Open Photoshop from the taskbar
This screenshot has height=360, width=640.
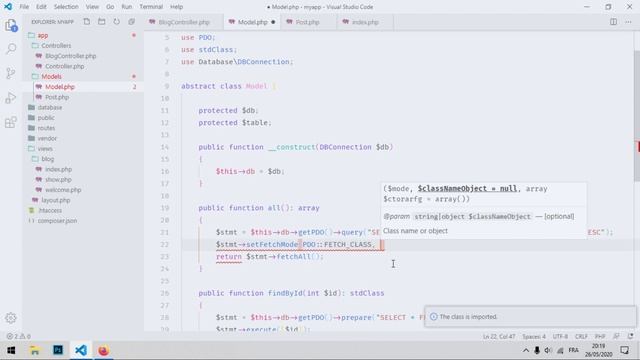click(x=58, y=350)
